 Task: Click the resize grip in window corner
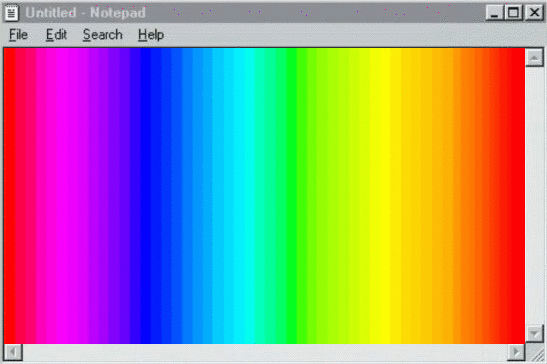(x=535, y=352)
